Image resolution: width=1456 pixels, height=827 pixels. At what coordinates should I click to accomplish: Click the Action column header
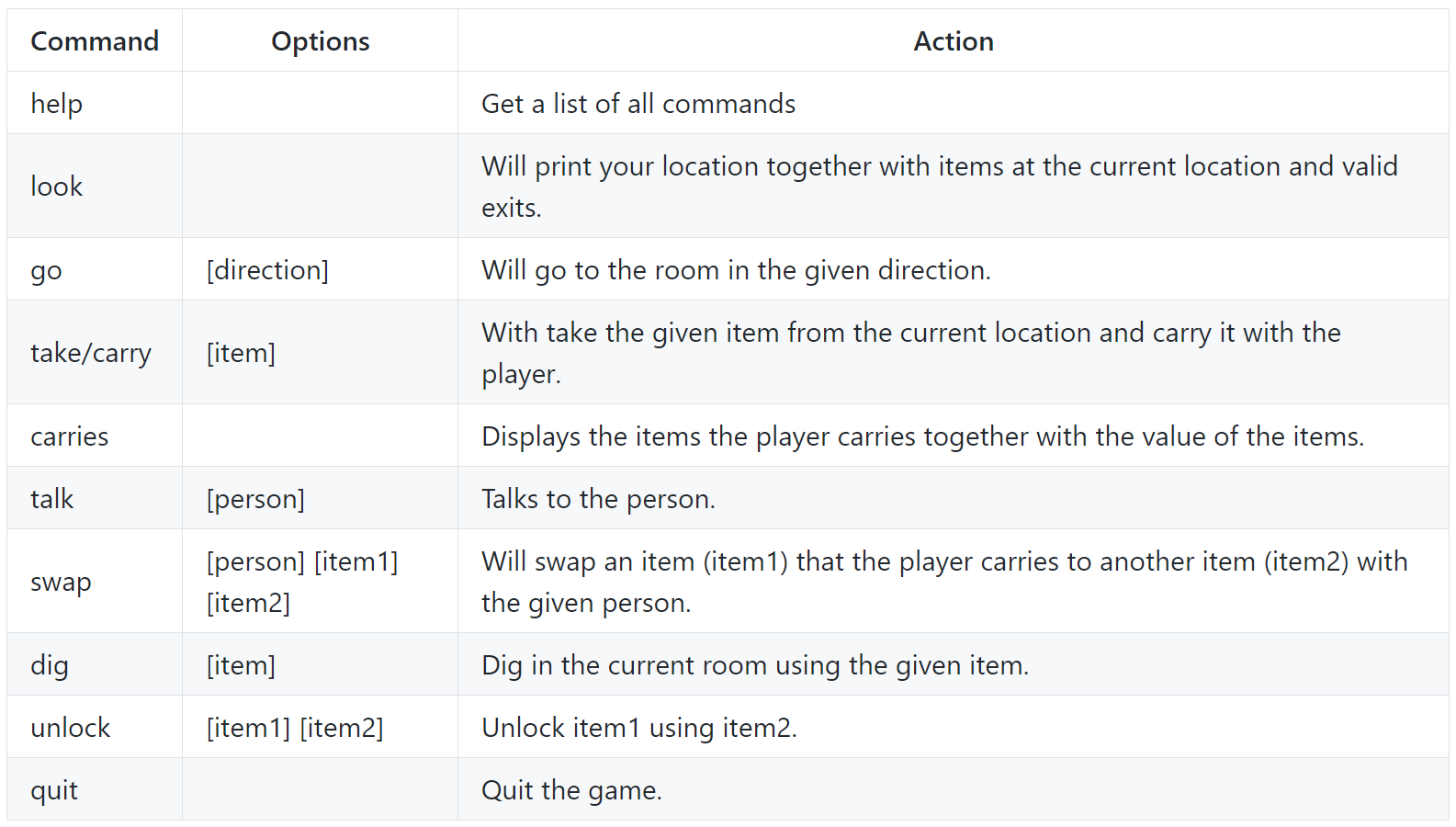click(953, 41)
